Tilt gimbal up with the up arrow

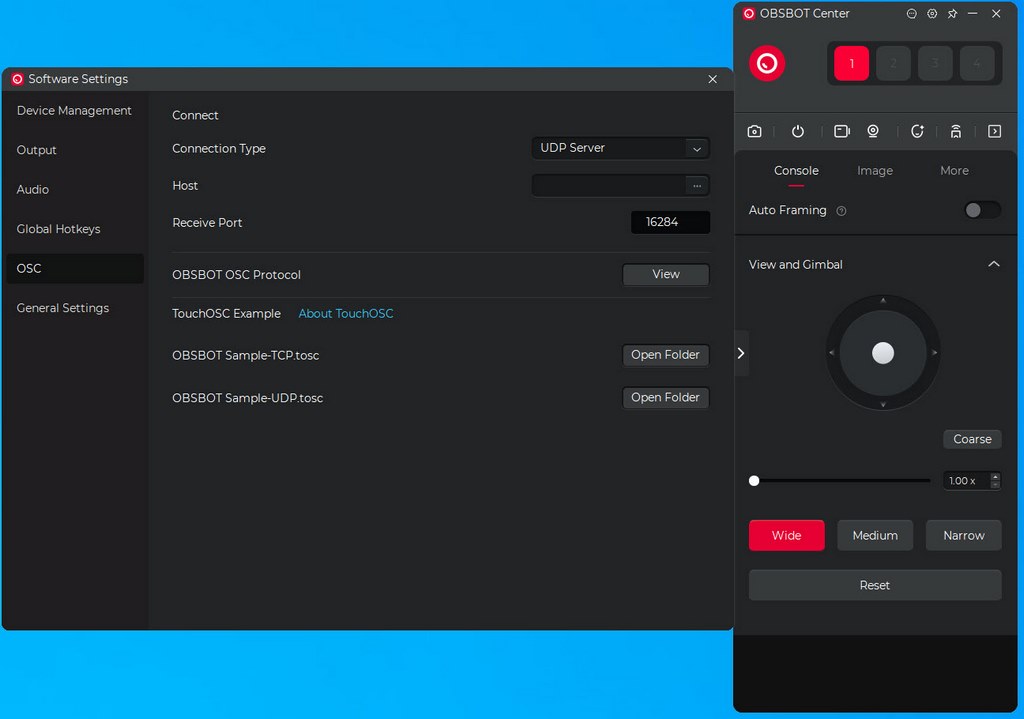pyautogui.click(x=883, y=300)
